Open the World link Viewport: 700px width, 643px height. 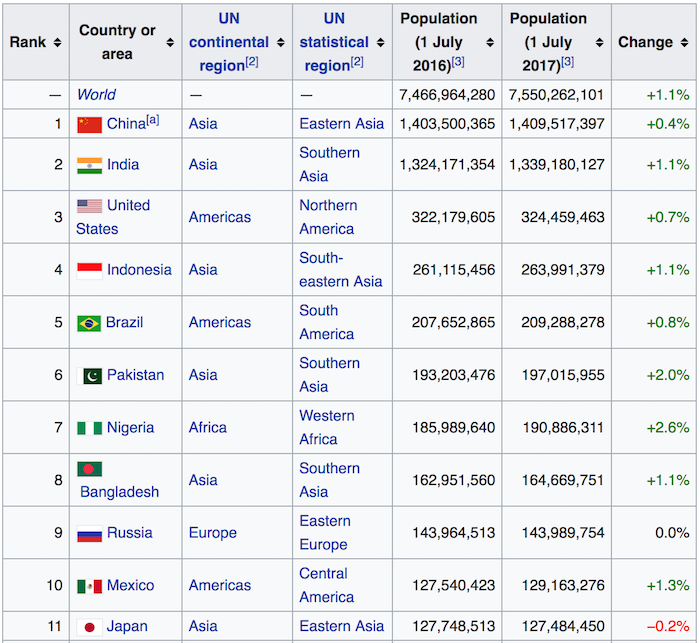coord(96,95)
